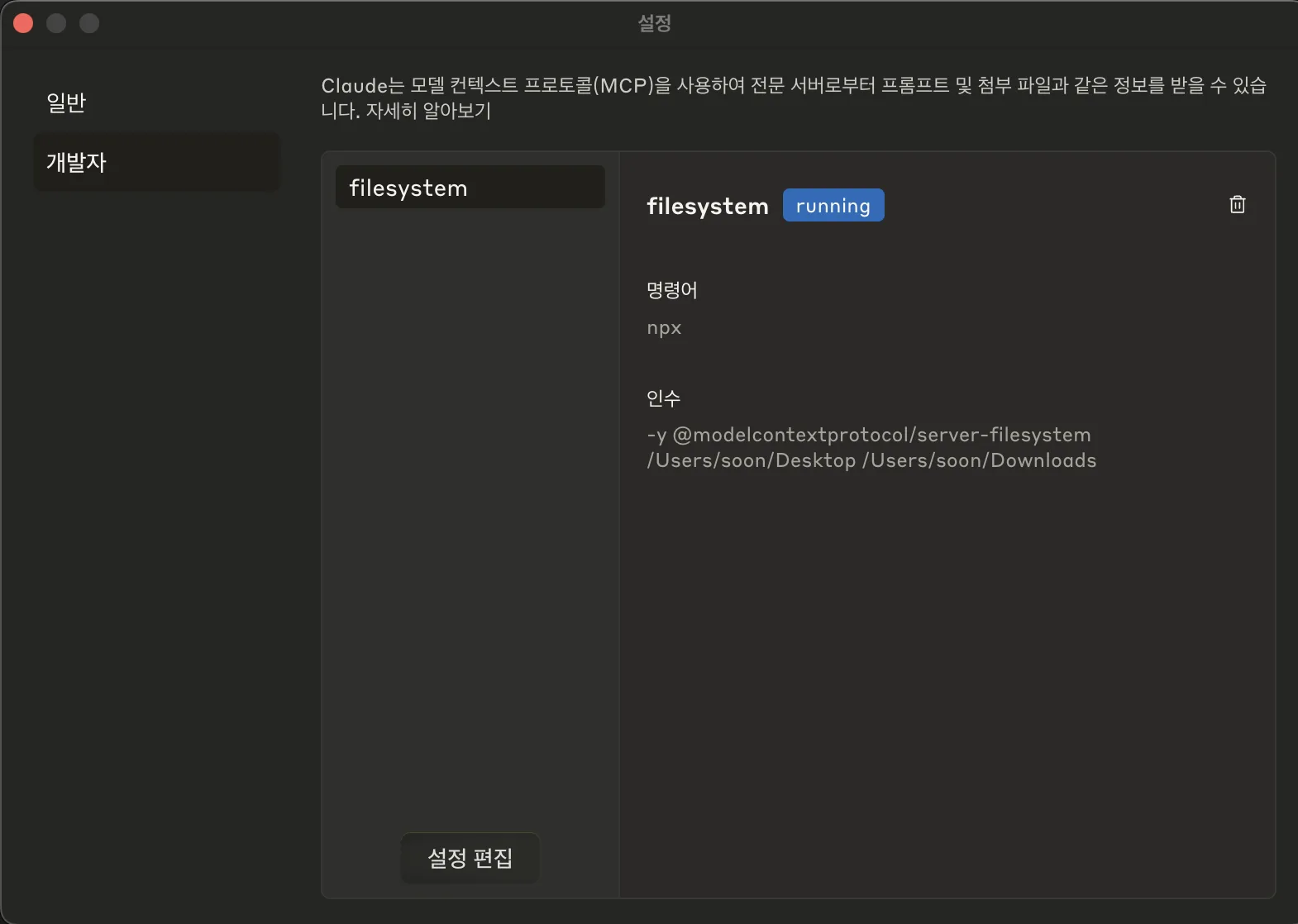Select filesystem in the server list
Screen dimensions: 1298x924
point(470,188)
